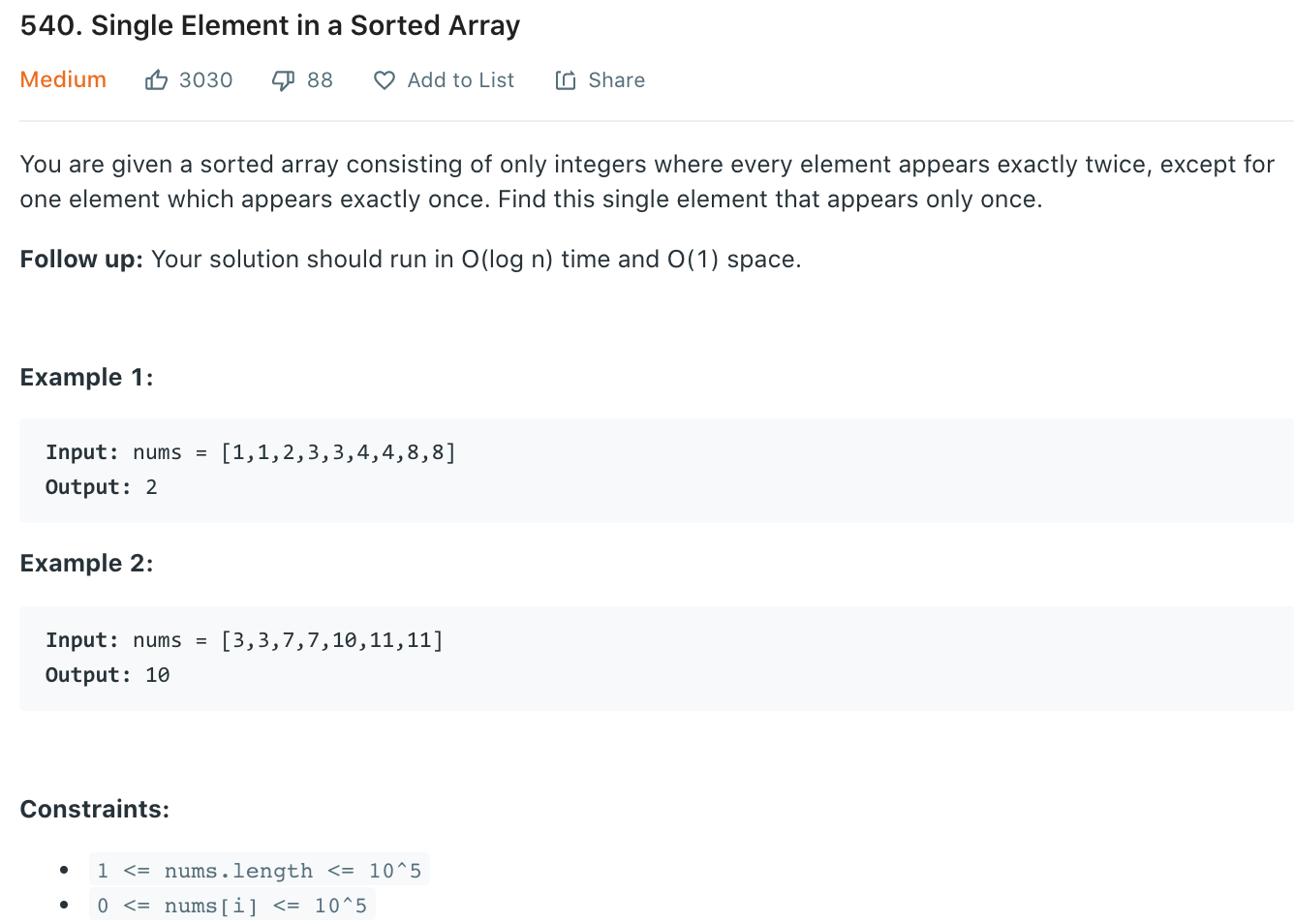Click the 3030 likes count

tap(206, 80)
